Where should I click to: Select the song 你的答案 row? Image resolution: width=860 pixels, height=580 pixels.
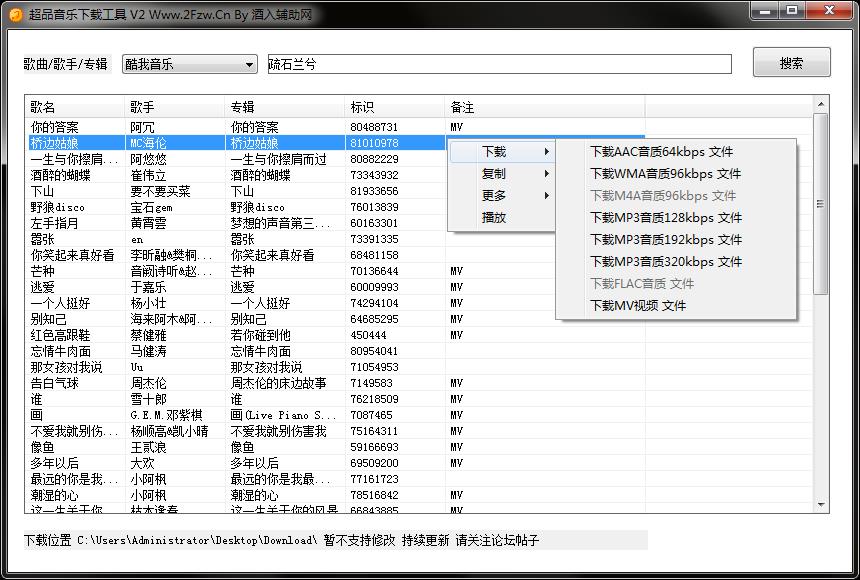pos(54,127)
